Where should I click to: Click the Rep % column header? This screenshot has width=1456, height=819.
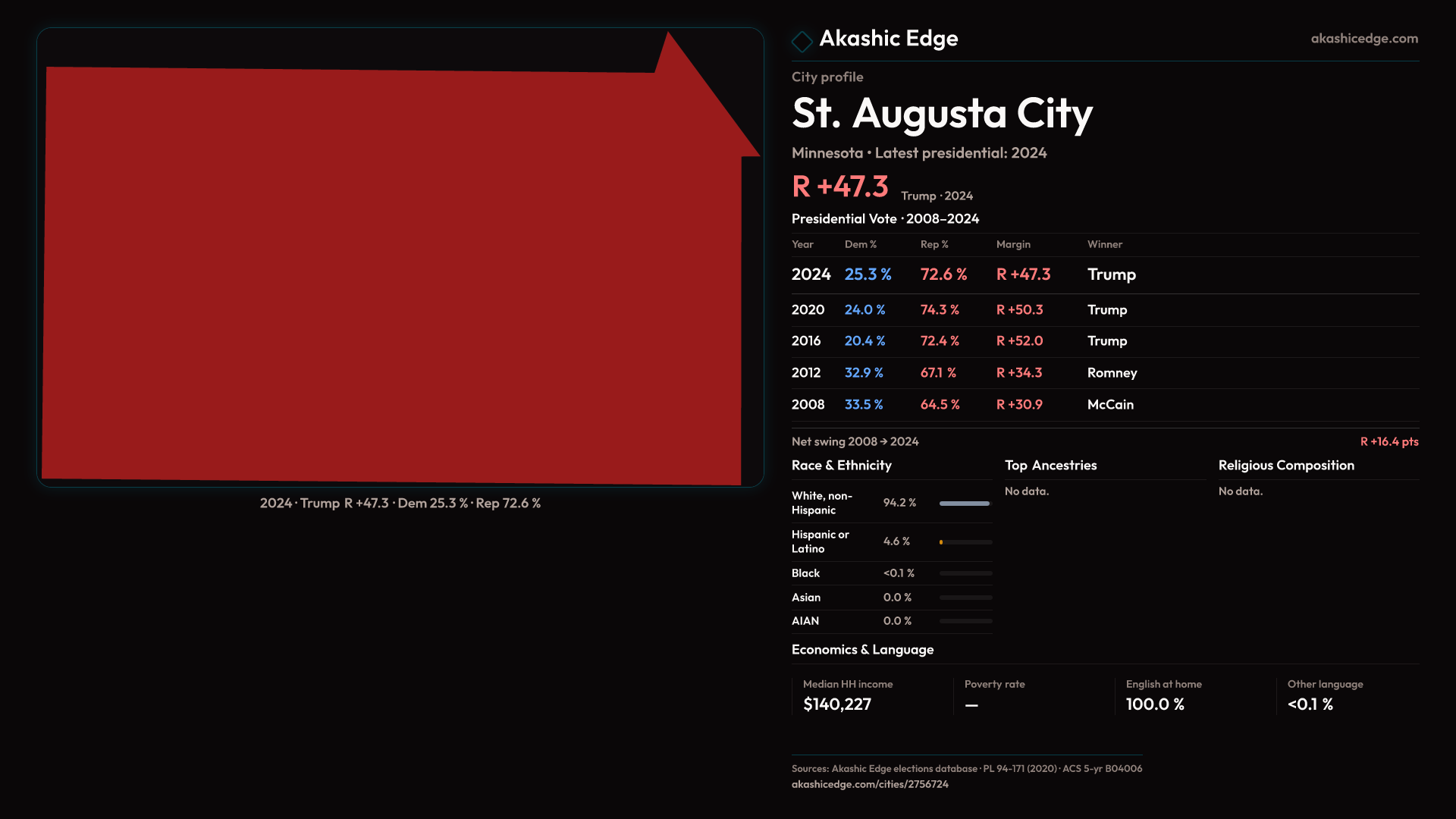click(x=934, y=244)
